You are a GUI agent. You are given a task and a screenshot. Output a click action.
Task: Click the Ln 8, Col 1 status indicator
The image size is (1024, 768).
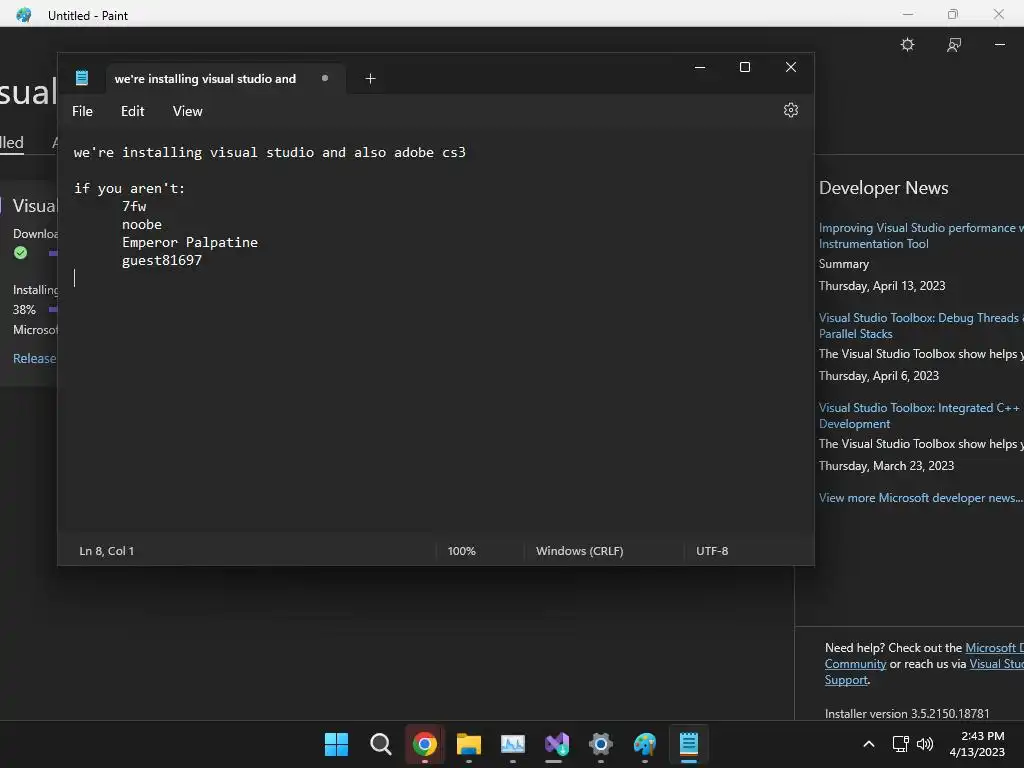click(106, 551)
